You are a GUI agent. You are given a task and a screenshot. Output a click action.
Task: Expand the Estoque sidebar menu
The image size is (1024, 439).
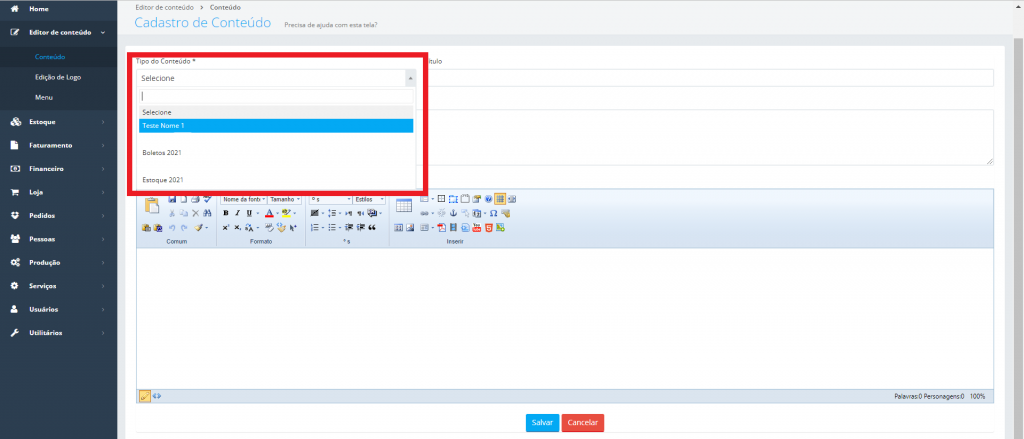(x=59, y=122)
